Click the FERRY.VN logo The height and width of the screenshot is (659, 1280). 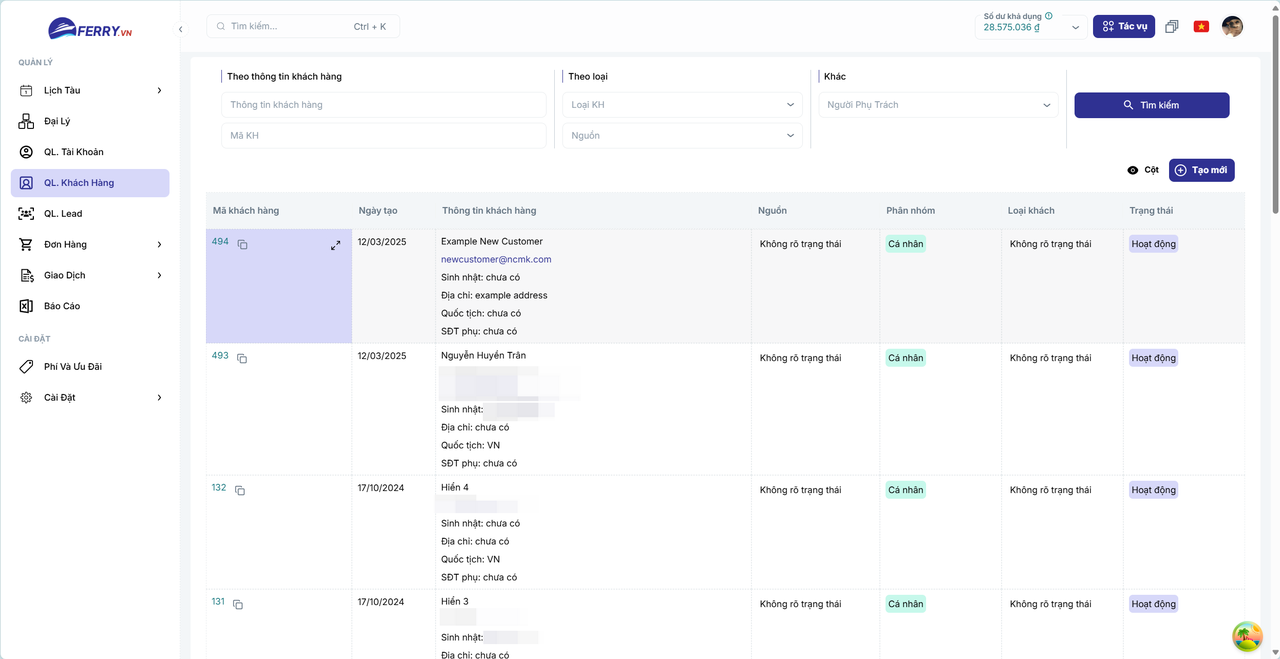[x=90, y=29]
